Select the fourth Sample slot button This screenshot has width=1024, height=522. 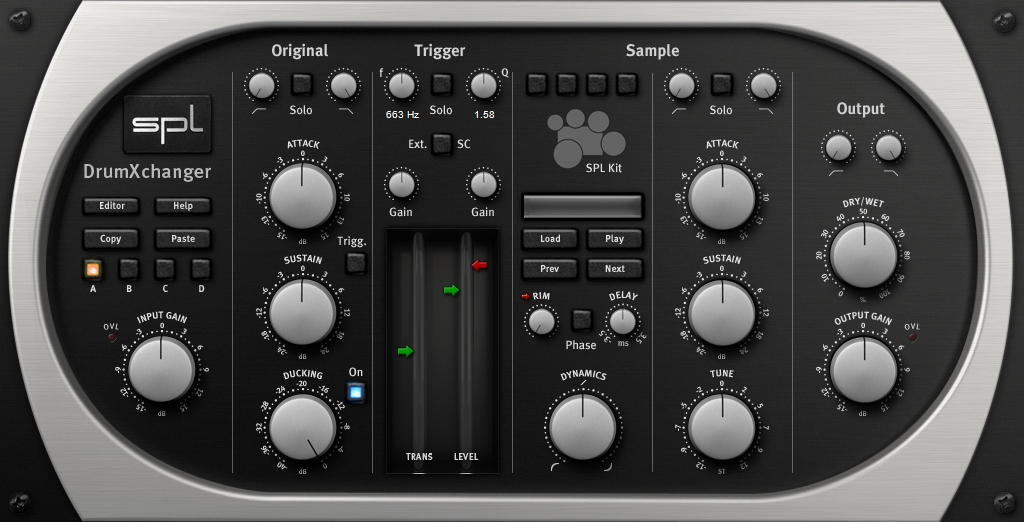click(x=627, y=84)
